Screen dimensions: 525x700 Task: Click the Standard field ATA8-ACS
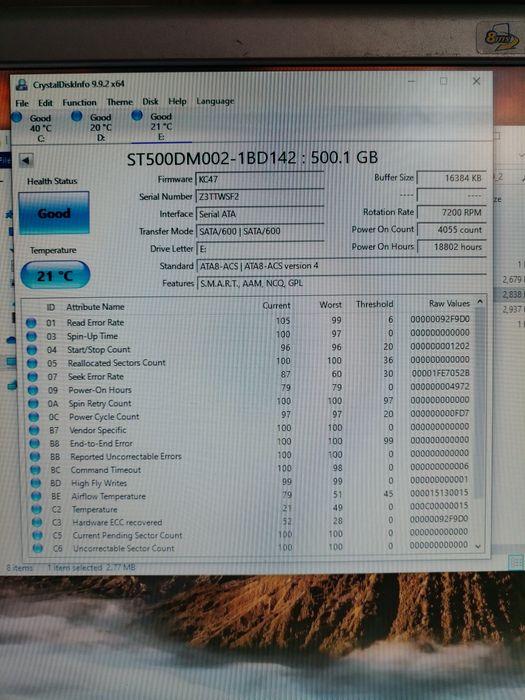point(341,266)
